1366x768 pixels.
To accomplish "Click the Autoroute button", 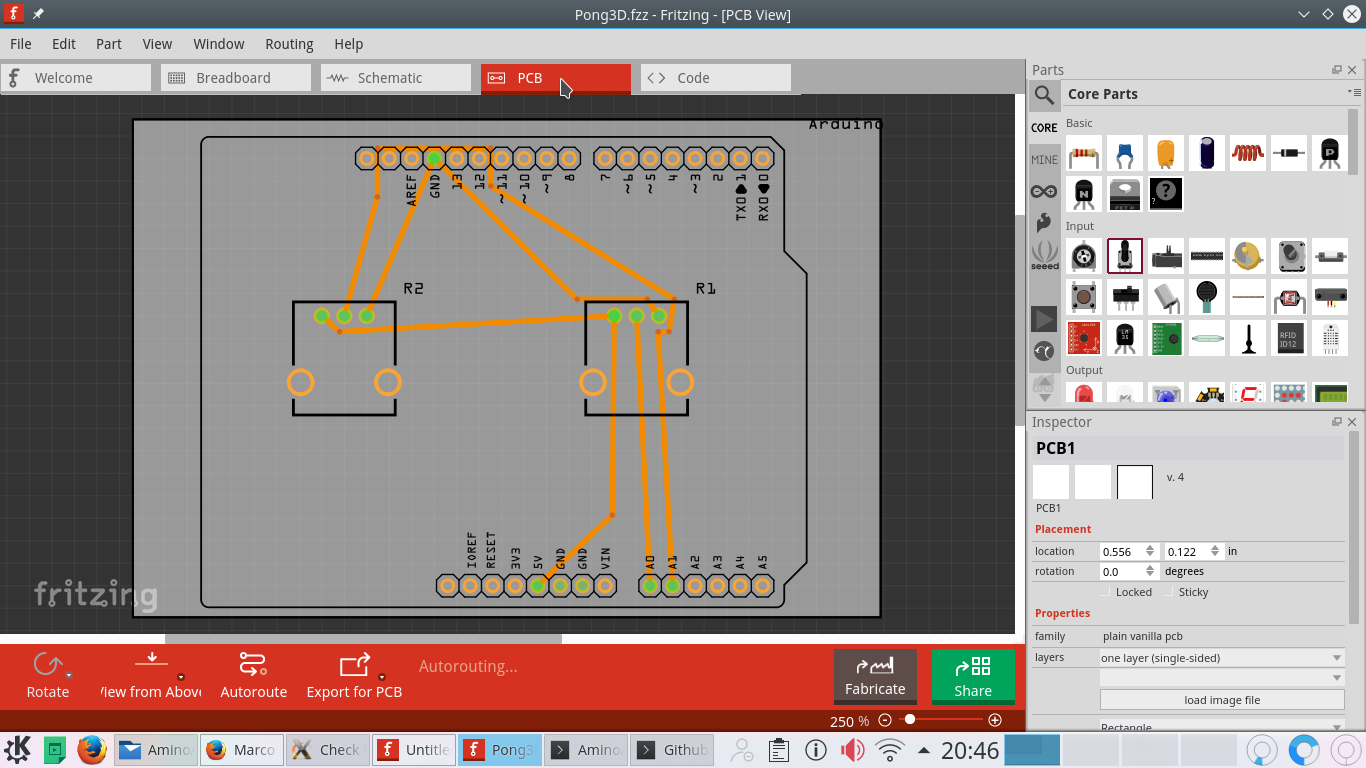I will coord(253,676).
